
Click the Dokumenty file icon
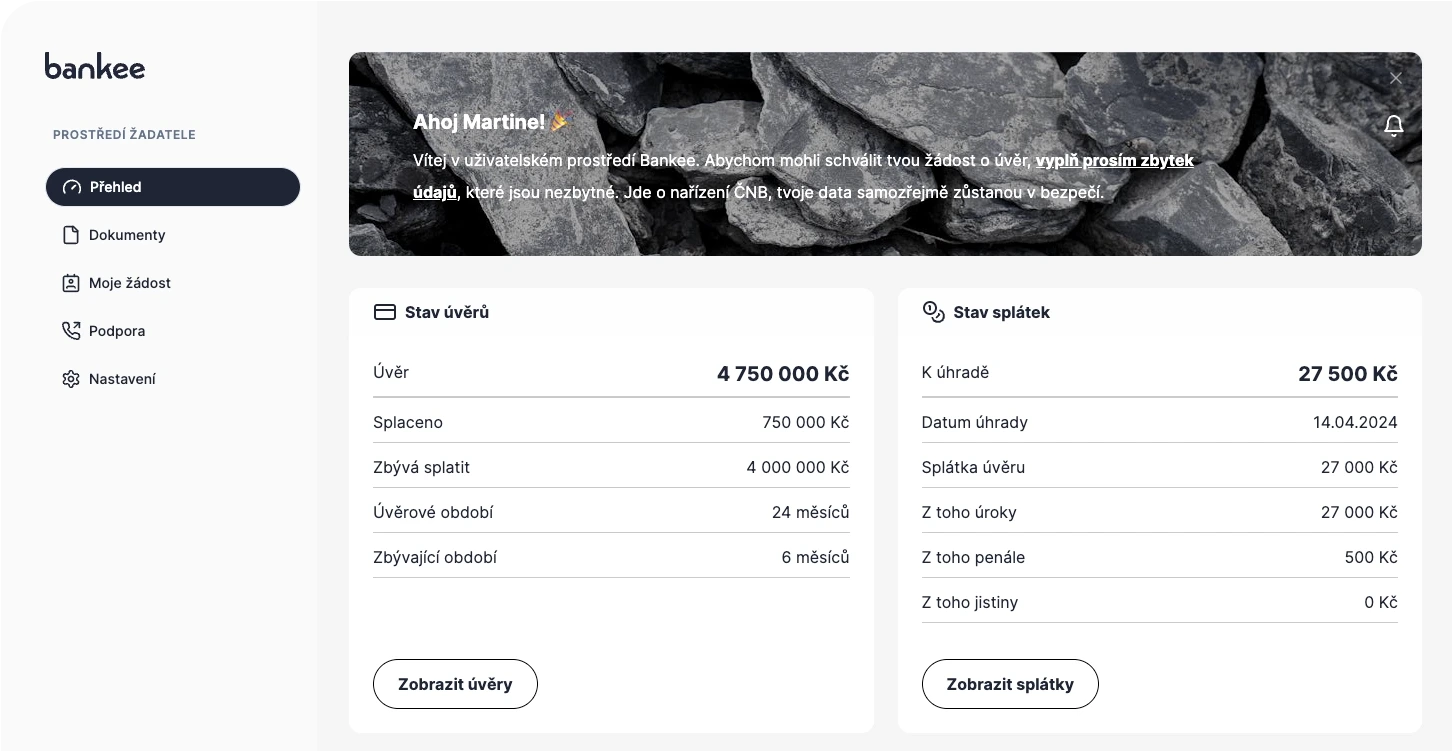click(x=71, y=235)
